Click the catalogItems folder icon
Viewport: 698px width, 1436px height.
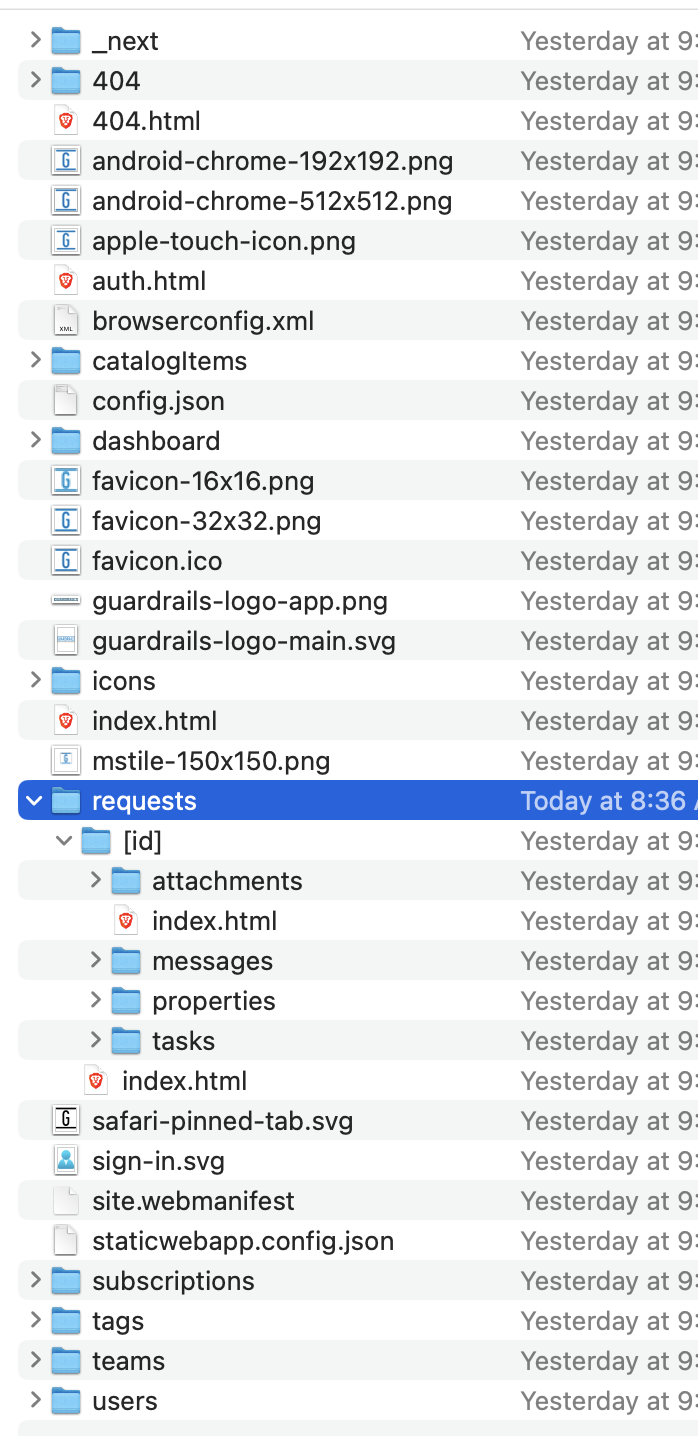coord(65,361)
